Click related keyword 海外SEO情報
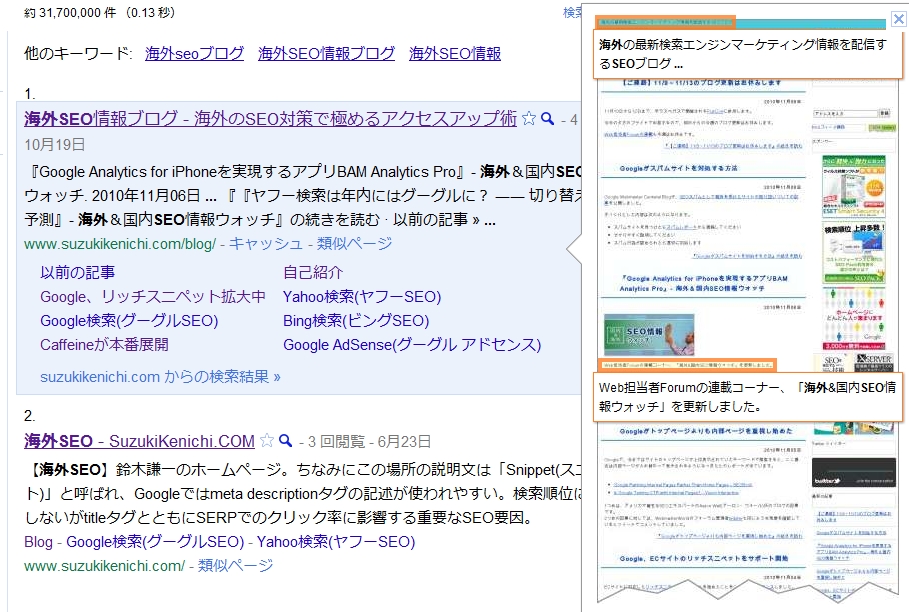 [455, 54]
